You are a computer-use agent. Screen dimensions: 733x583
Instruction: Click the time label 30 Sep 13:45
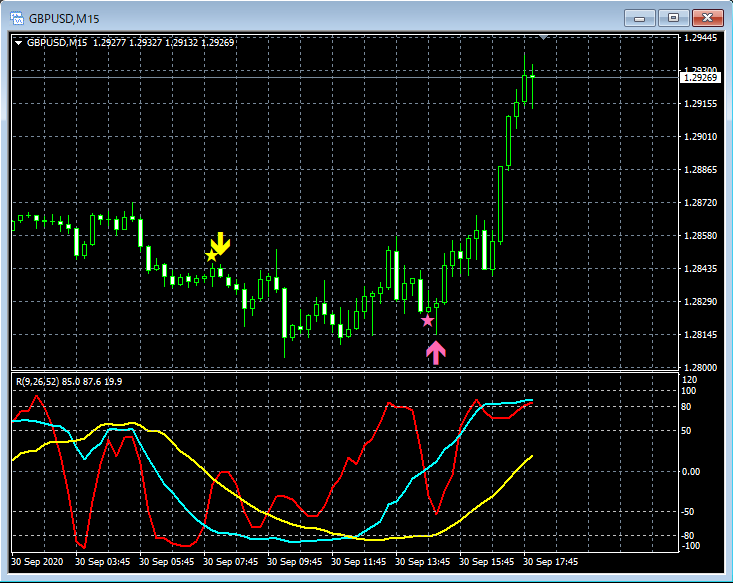[x=423, y=561]
